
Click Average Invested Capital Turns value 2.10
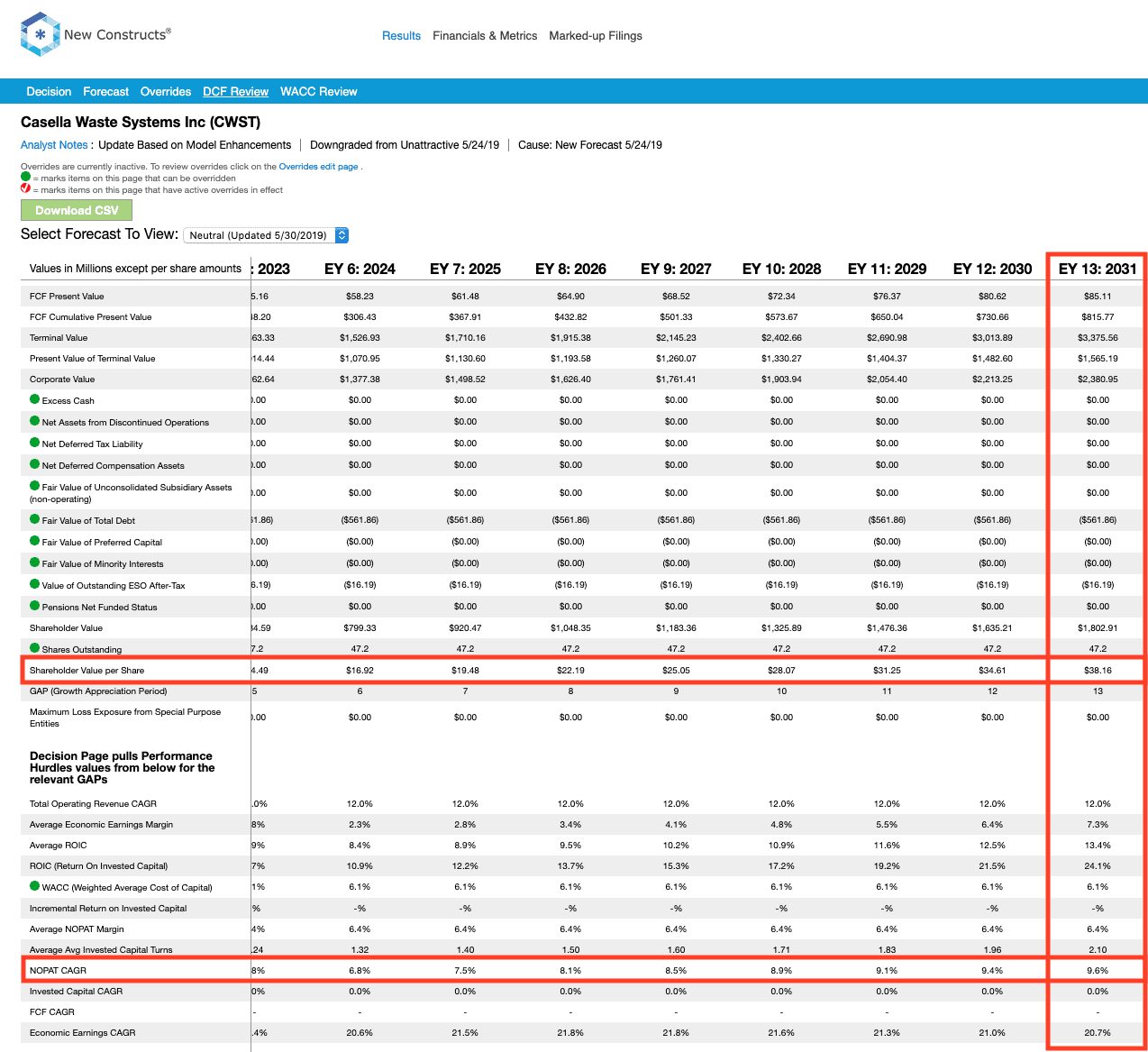tap(1098, 950)
